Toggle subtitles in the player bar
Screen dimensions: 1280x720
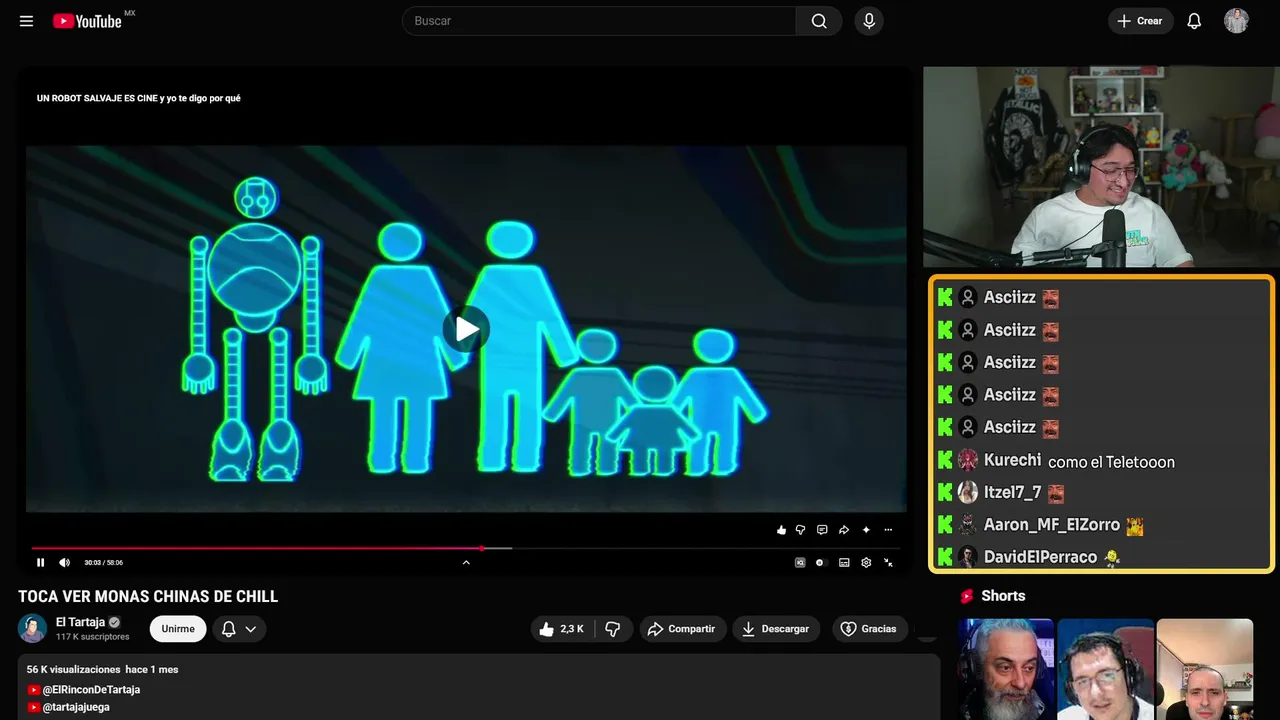click(x=844, y=562)
